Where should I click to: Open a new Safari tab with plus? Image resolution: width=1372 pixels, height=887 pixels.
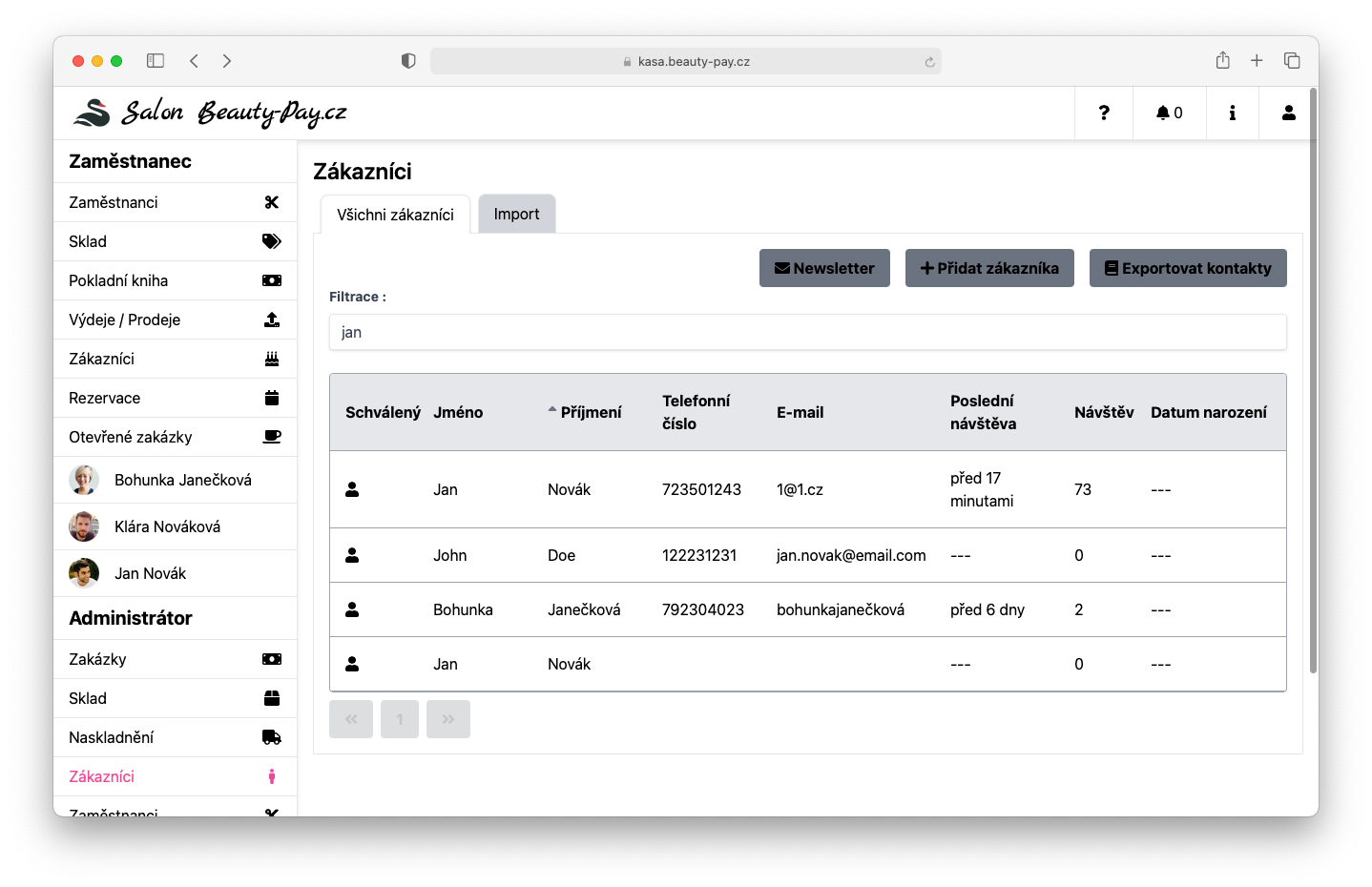pyautogui.click(x=1257, y=61)
